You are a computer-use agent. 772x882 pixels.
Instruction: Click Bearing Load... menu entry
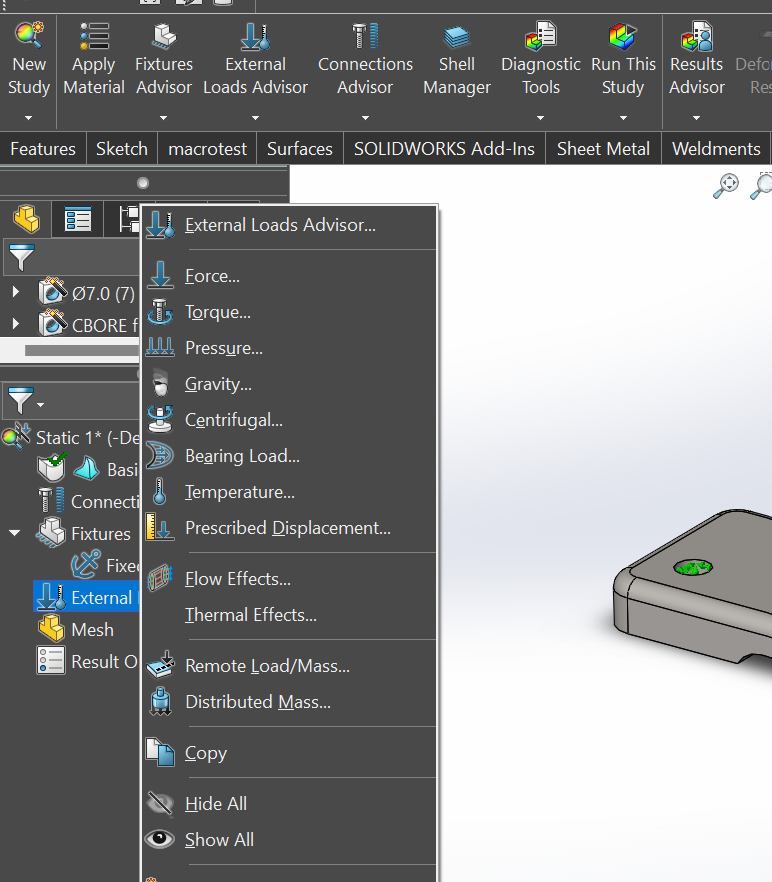(242, 456)
